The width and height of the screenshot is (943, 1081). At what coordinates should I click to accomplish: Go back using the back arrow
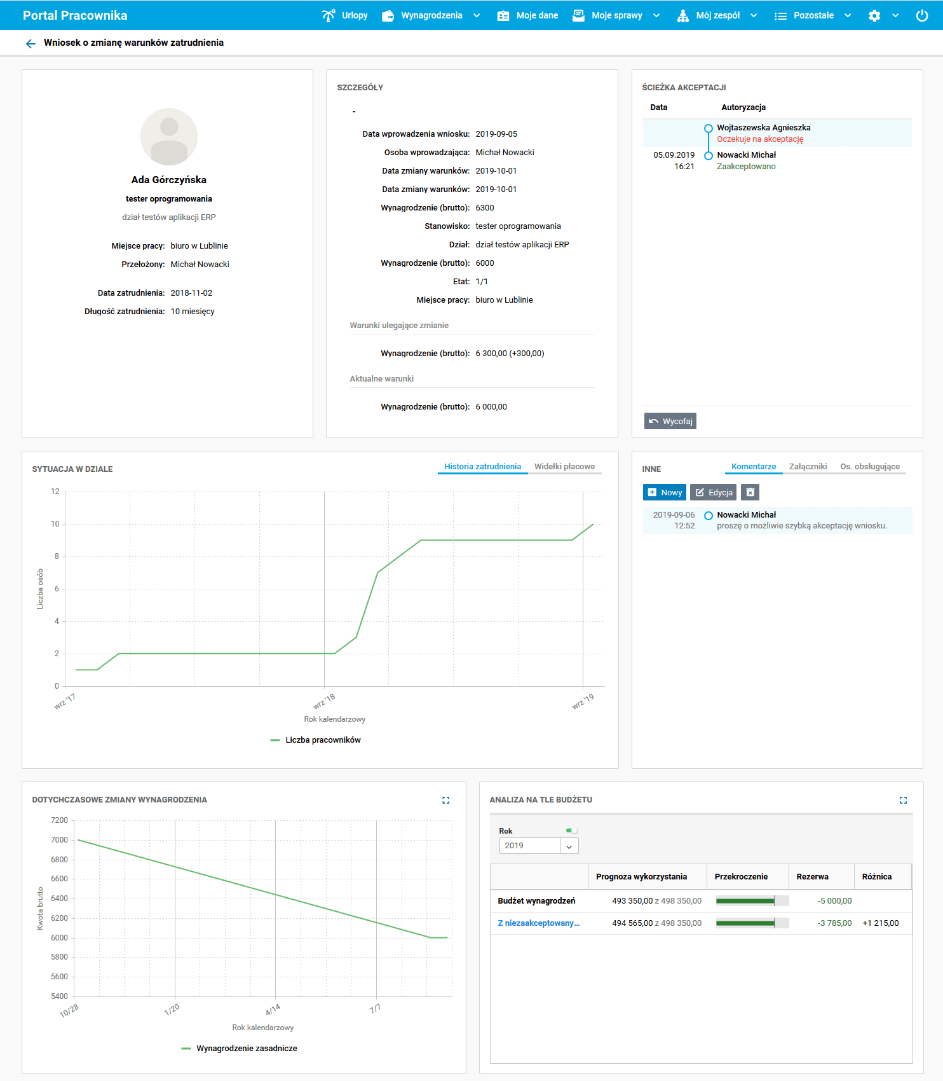[30, 43]
